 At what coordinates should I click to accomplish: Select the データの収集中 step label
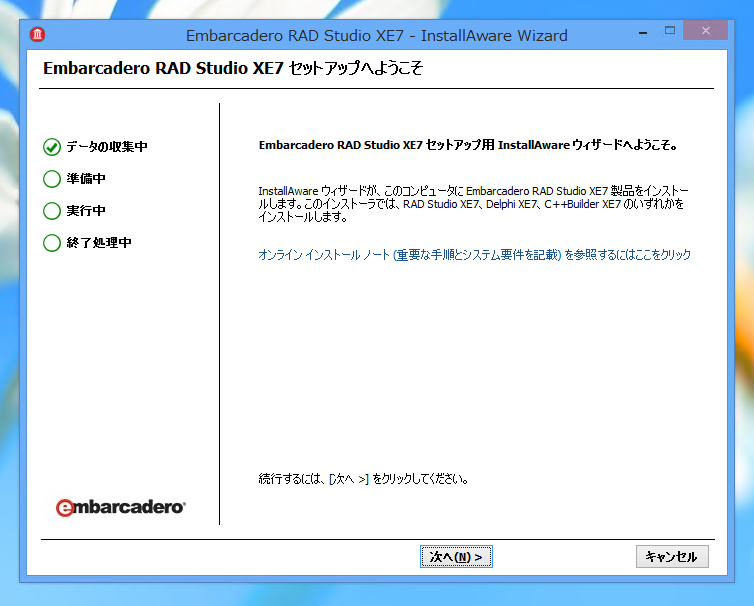click(107, 147)
